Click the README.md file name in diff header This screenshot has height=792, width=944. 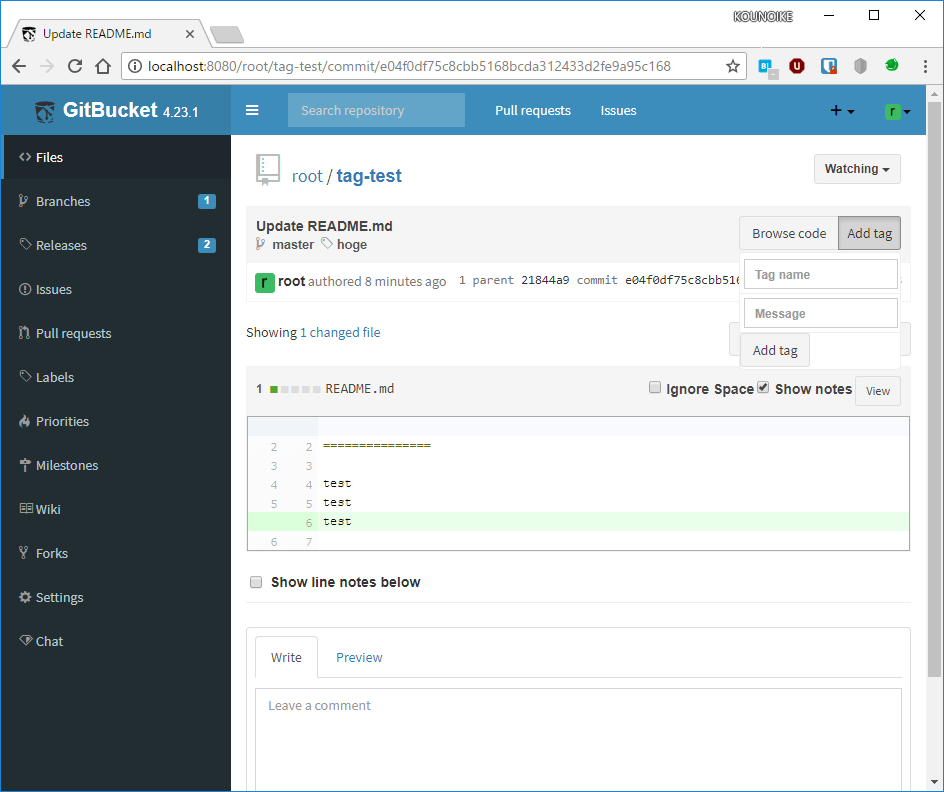tap(359, 389)
